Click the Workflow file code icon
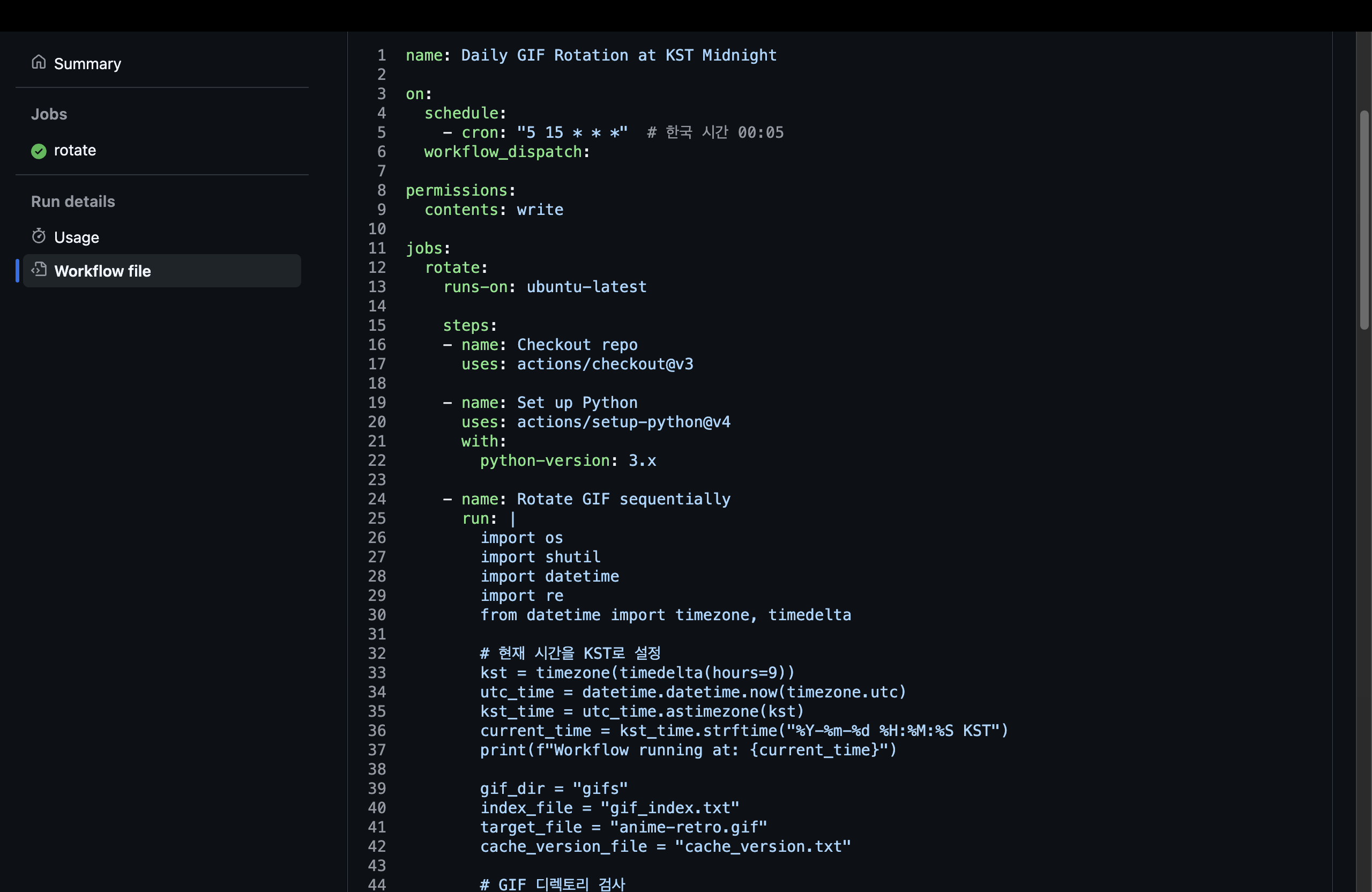Screen dimensions: 1372x892 [39, 270]
